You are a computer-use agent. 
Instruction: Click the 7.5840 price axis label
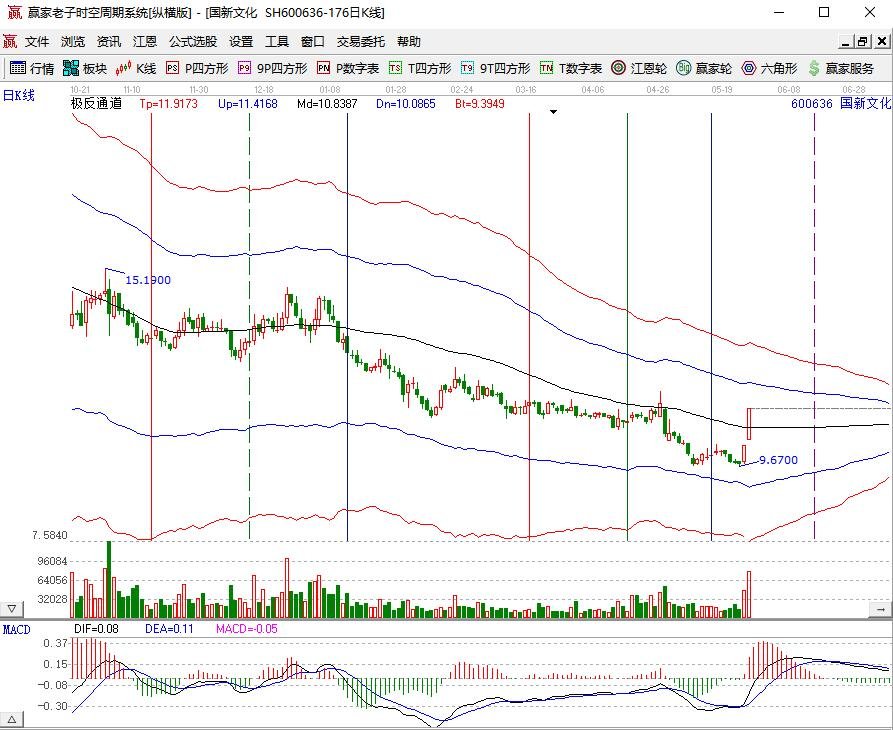(50, 535)
